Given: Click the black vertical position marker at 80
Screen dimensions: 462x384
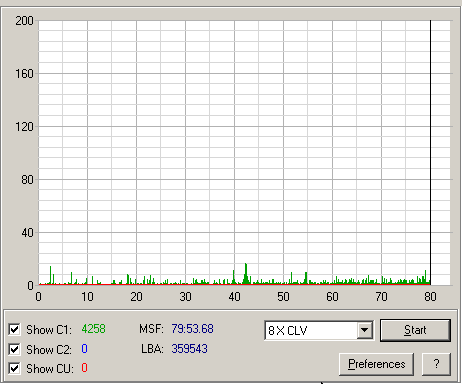Looking at the screenshot, I should coord(430,152).
